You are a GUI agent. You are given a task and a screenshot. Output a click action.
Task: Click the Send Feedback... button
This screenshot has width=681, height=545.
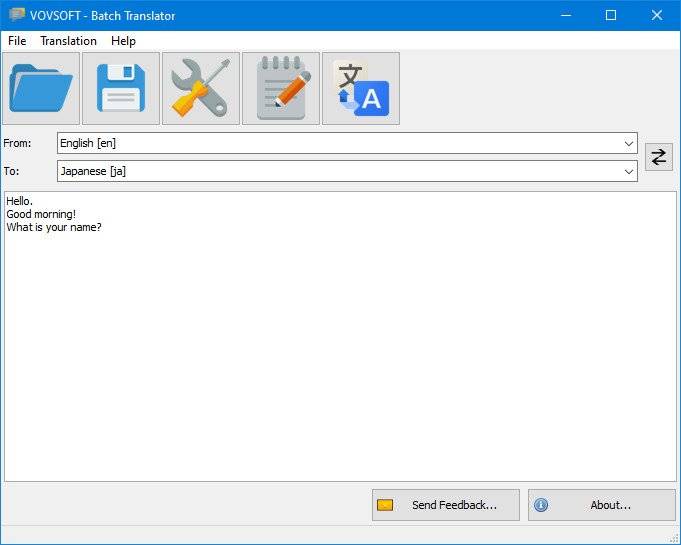pyautogui.click(x=446, y=505)
